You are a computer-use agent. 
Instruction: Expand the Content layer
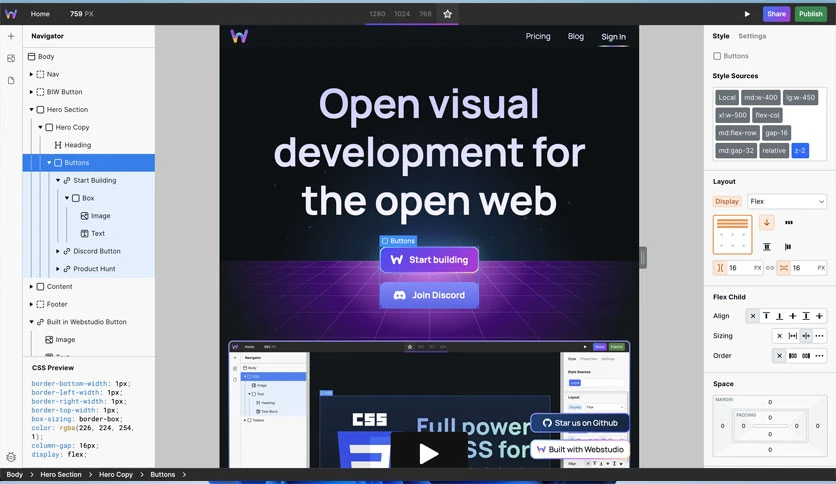click(31, 287)
